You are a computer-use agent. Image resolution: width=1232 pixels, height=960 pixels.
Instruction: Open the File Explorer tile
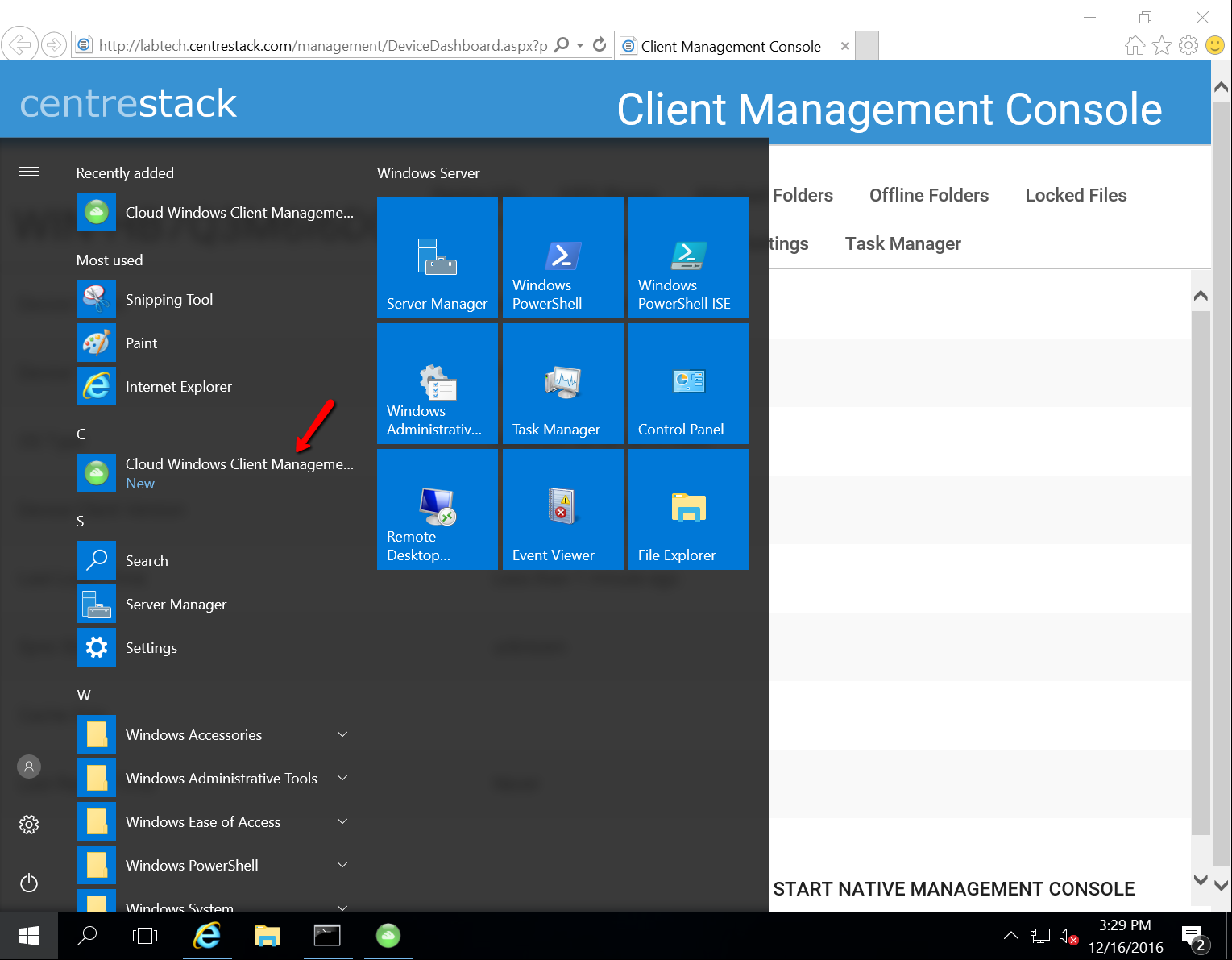(688, 509)
